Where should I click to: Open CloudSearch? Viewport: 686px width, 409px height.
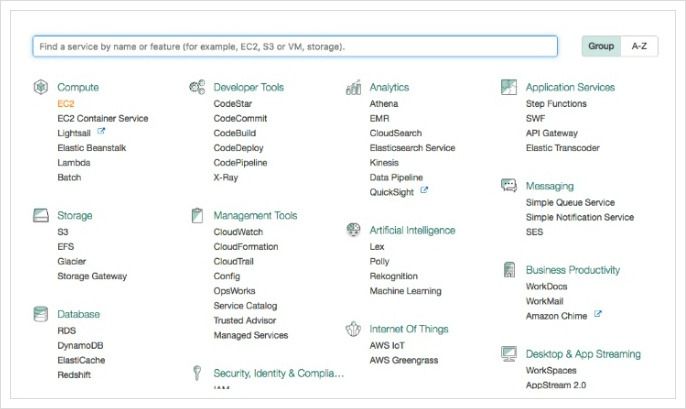coord(396,133)
